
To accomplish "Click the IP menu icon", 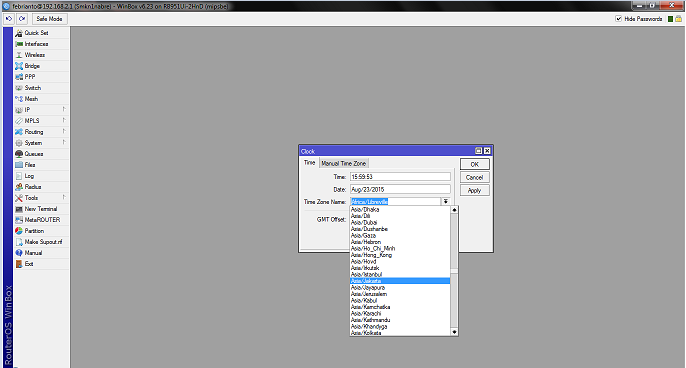I will (19, 110).
